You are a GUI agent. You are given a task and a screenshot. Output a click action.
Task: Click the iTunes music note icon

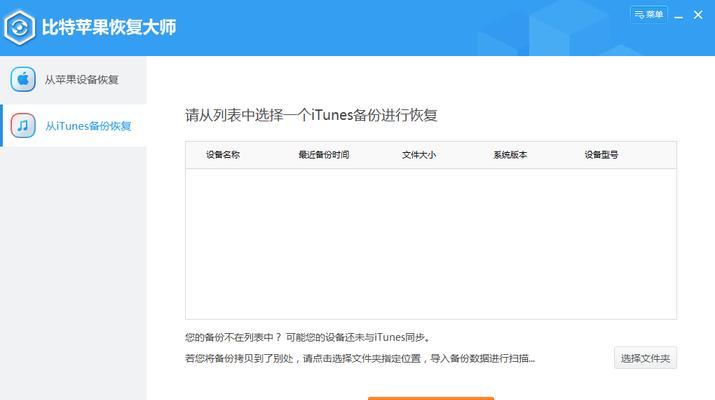click(23, 125)
